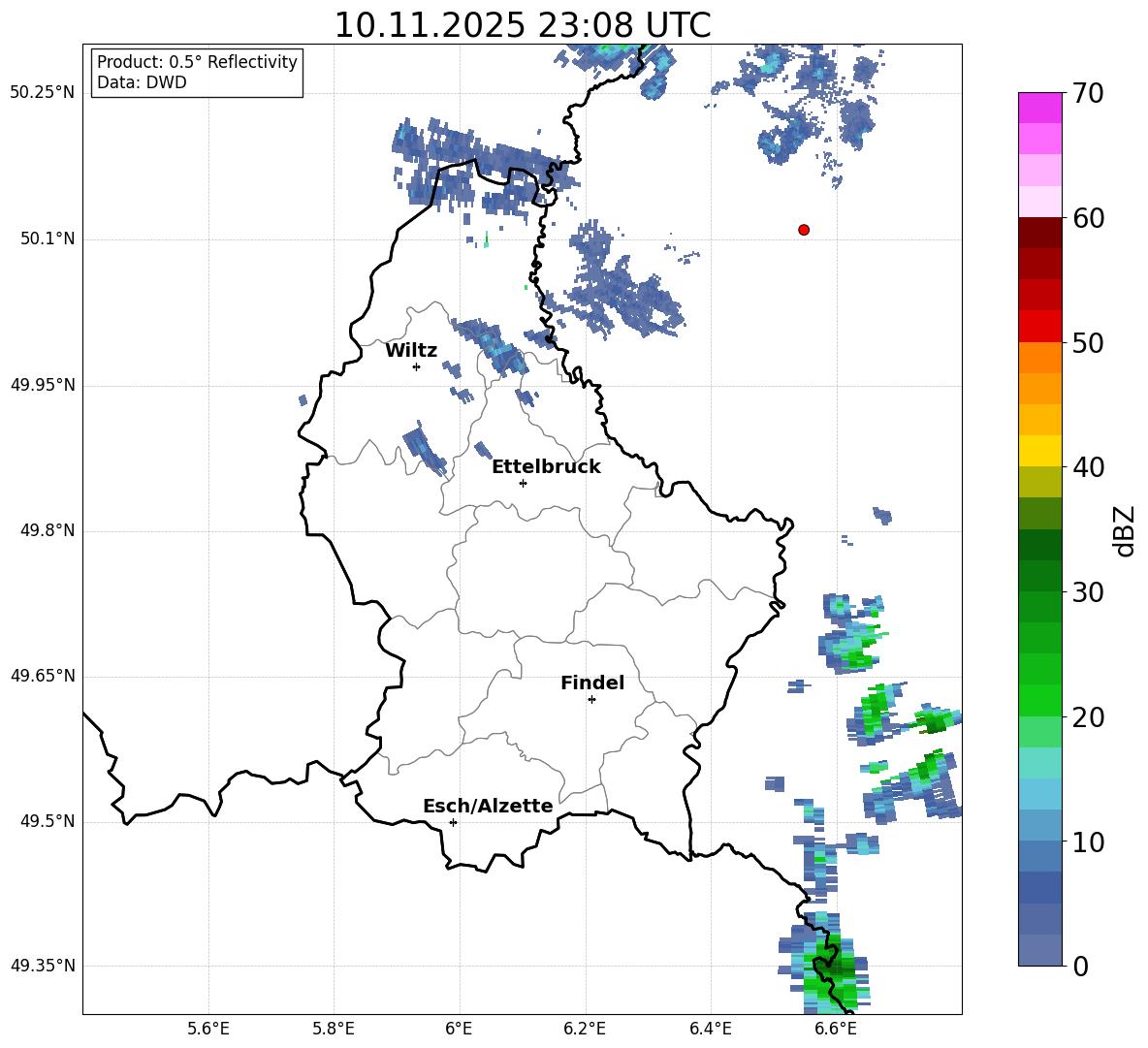1148x1048 pixels.
Task: Click the Ettelbruck location cross marker
Action: [523, 483]
